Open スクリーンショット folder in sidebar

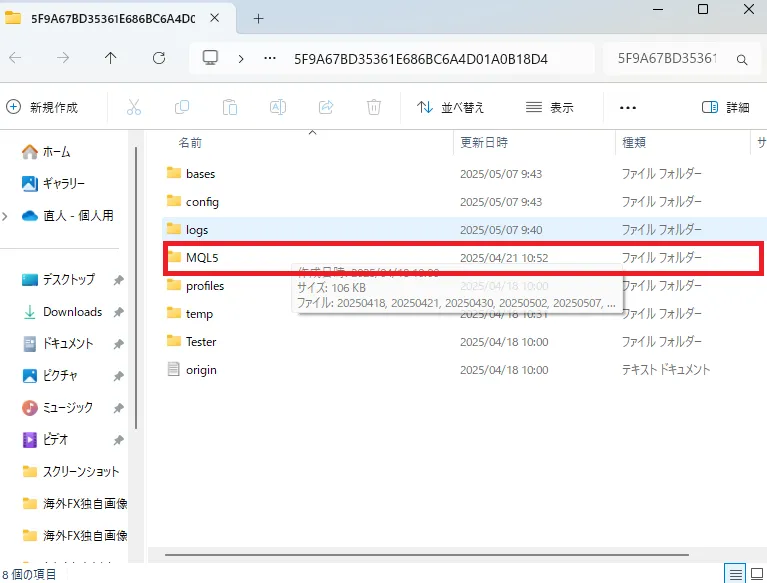pos(71,471)
